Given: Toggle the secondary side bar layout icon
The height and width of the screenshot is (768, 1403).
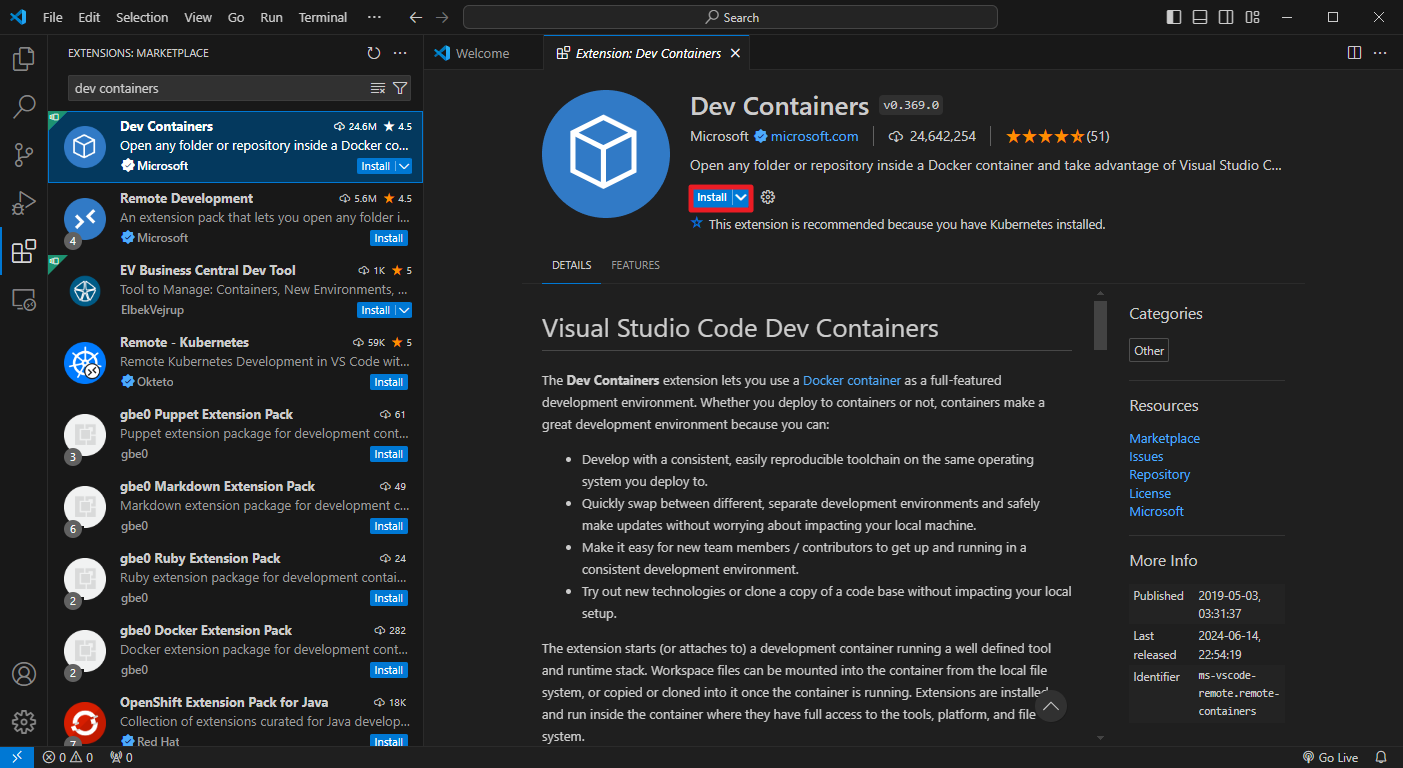Looking at the screenshot, I should [1226, 17].
